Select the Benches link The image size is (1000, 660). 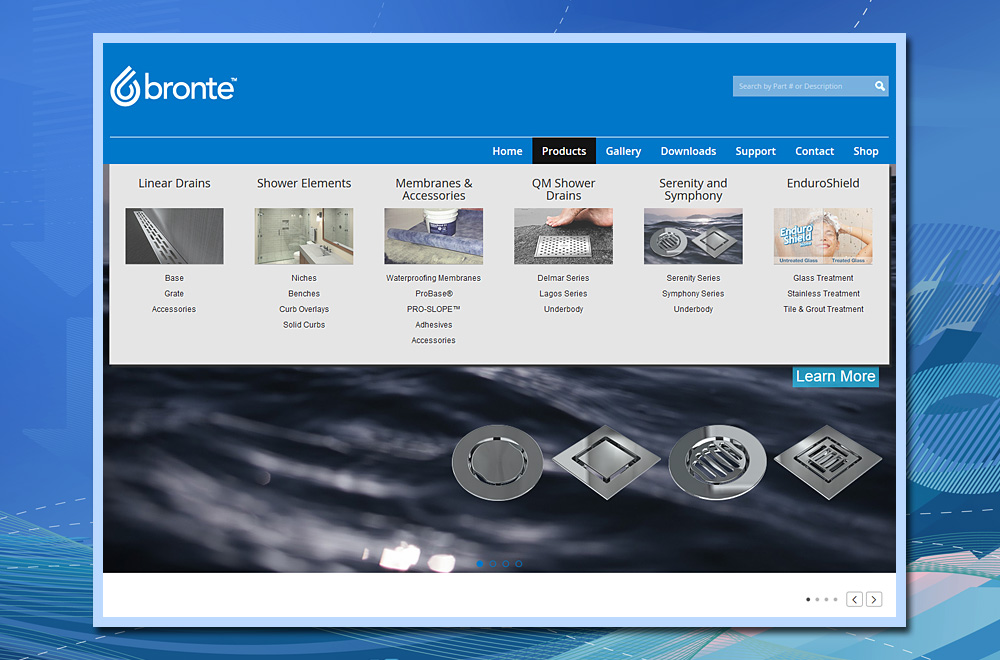[304, 293]
